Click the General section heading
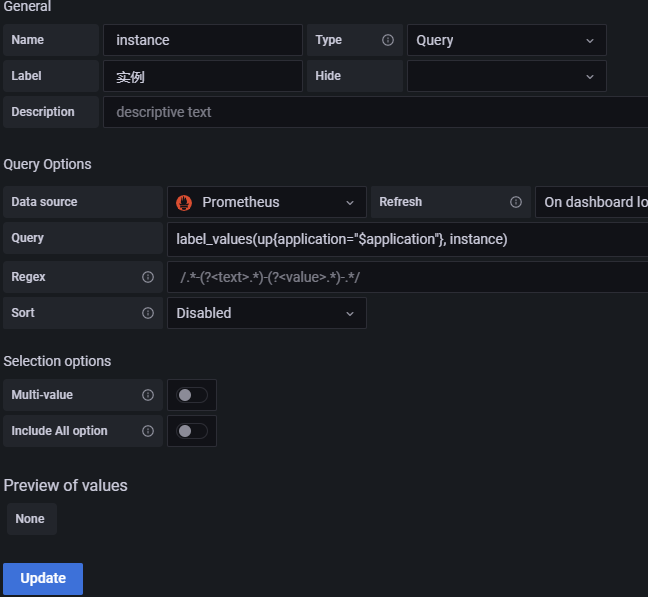 click(x=27, y=6)
